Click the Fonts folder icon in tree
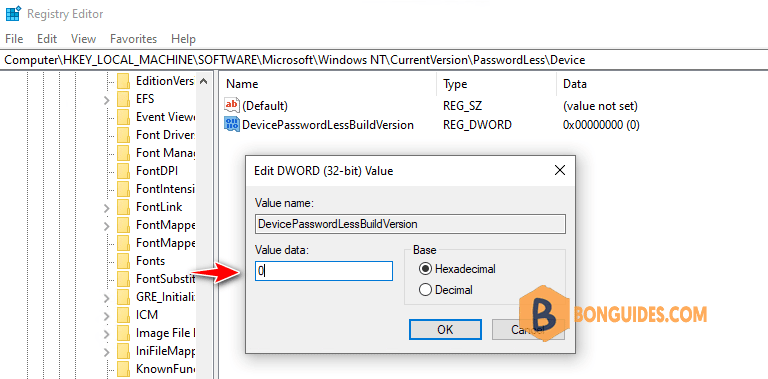Image resolution: width=768 pixels, height=379 pixels. [x=123, y=261]
